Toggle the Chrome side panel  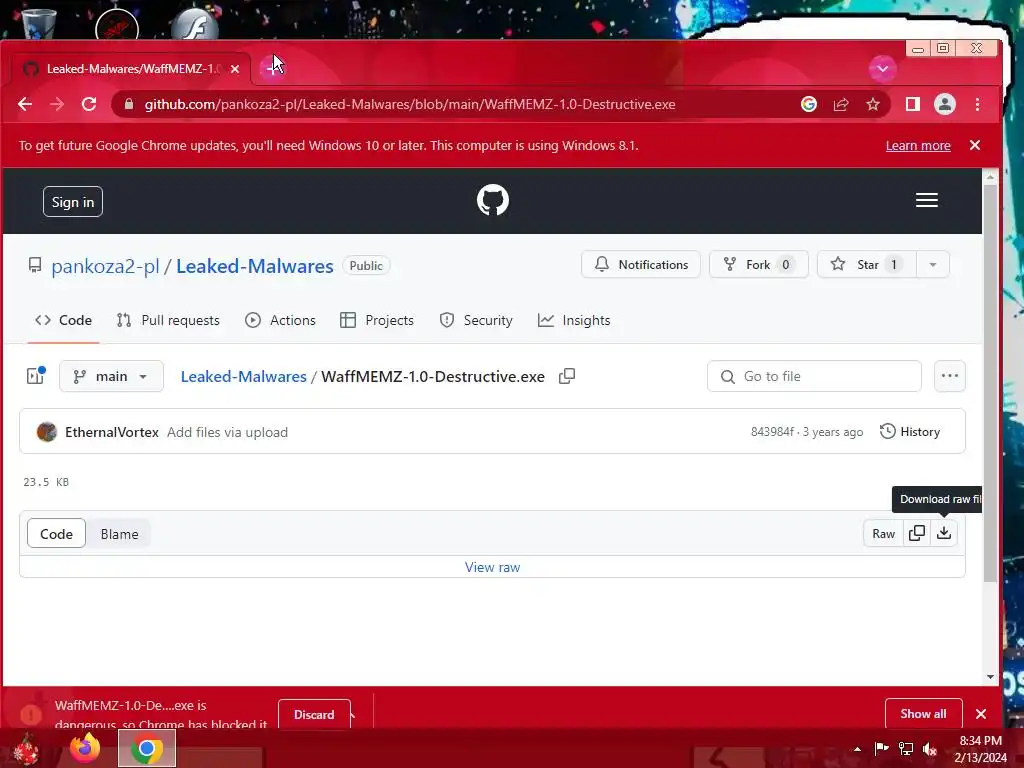tap(913, 104)
